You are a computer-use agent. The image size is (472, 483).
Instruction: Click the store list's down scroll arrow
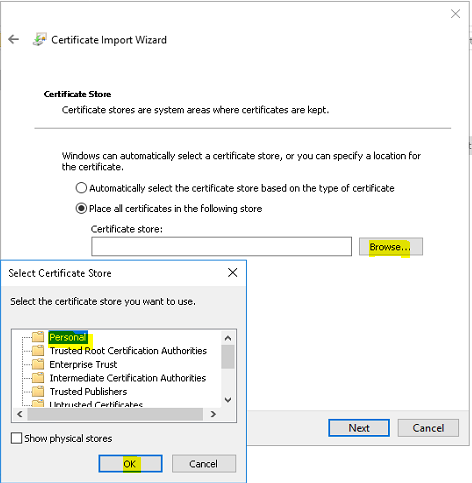[x=228, y=400]
